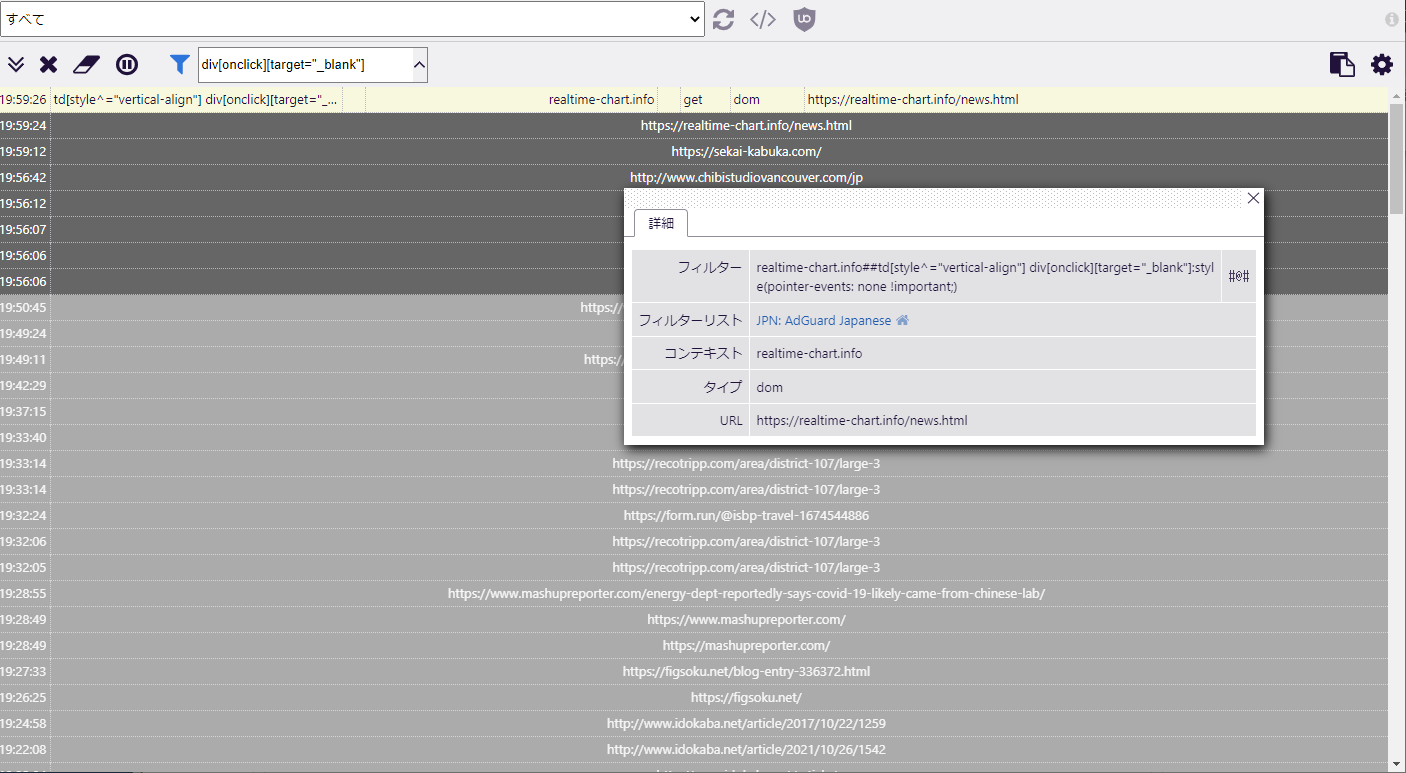Open the DOM inspector via the code icon

[761, 19]
